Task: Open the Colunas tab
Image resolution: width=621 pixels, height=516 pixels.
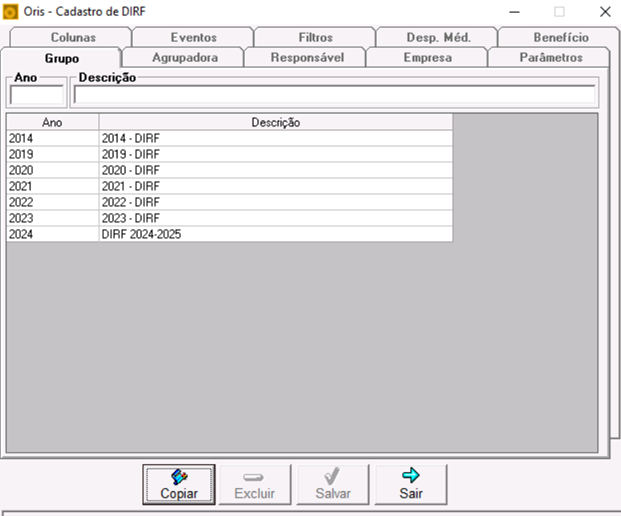Action: [73, 37]
